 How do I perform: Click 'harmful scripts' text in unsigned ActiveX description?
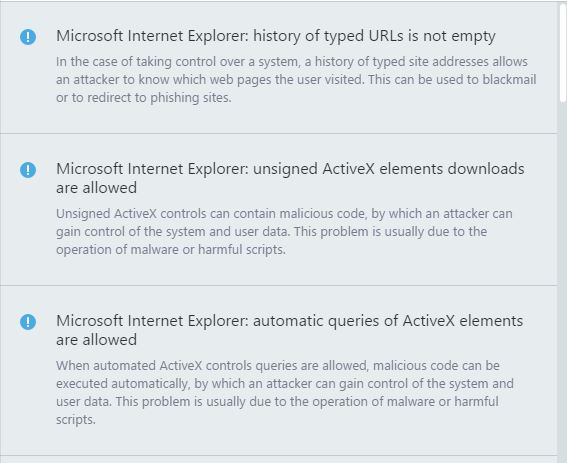242,250
